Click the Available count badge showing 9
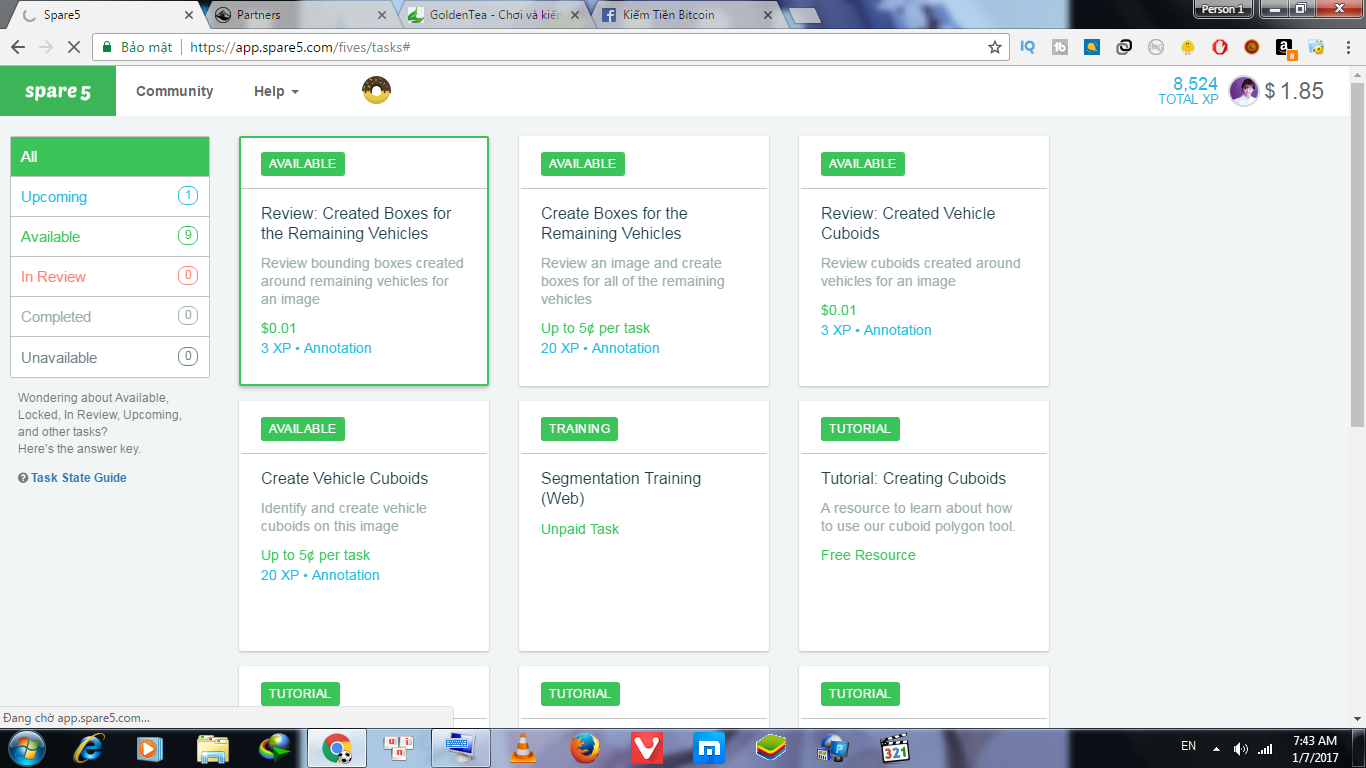Image resolution: width=1366 pixels, height=768 pixels. (188, 236)
